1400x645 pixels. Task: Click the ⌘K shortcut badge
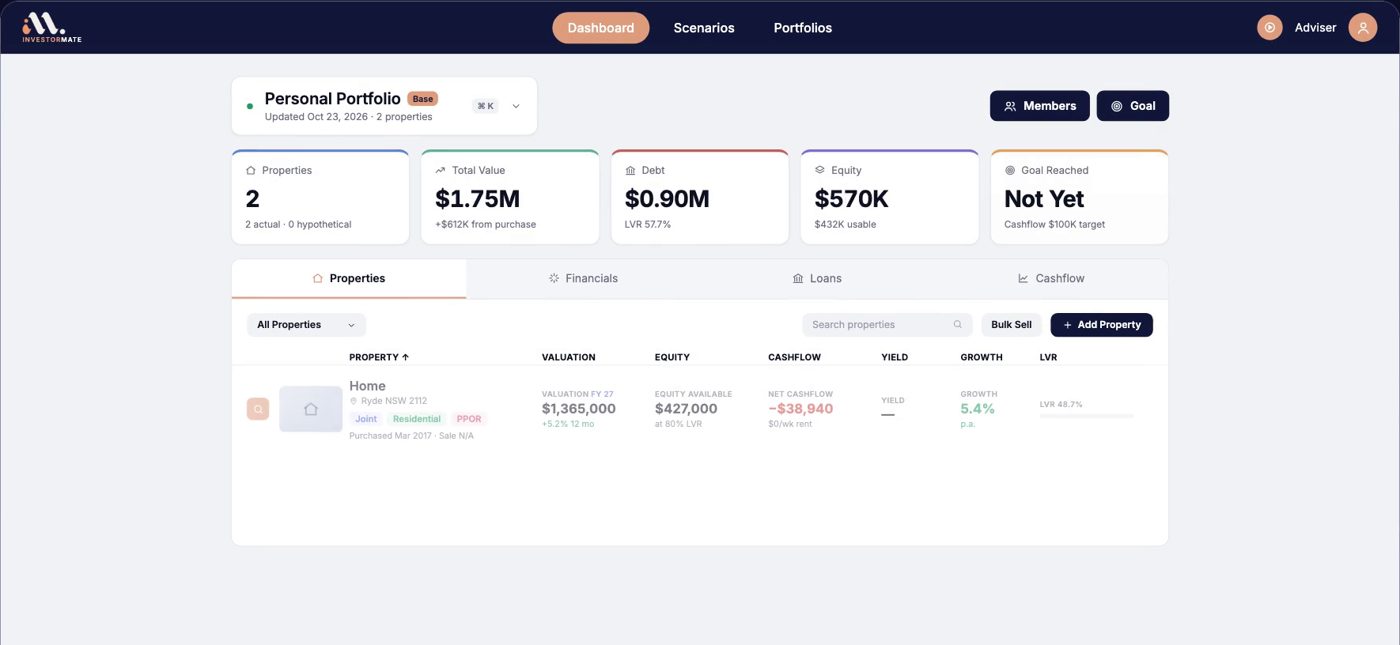click(485, 106)
